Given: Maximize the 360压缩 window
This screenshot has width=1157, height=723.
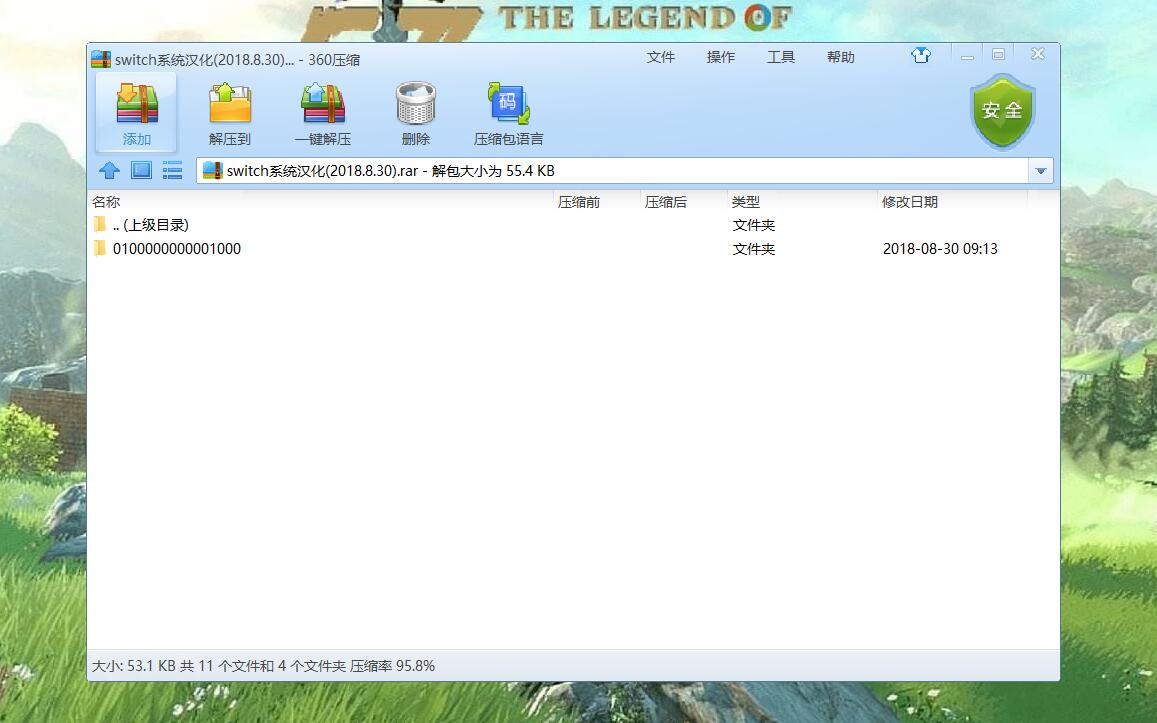Looking at the screenshot, I should tap(998, 55).
